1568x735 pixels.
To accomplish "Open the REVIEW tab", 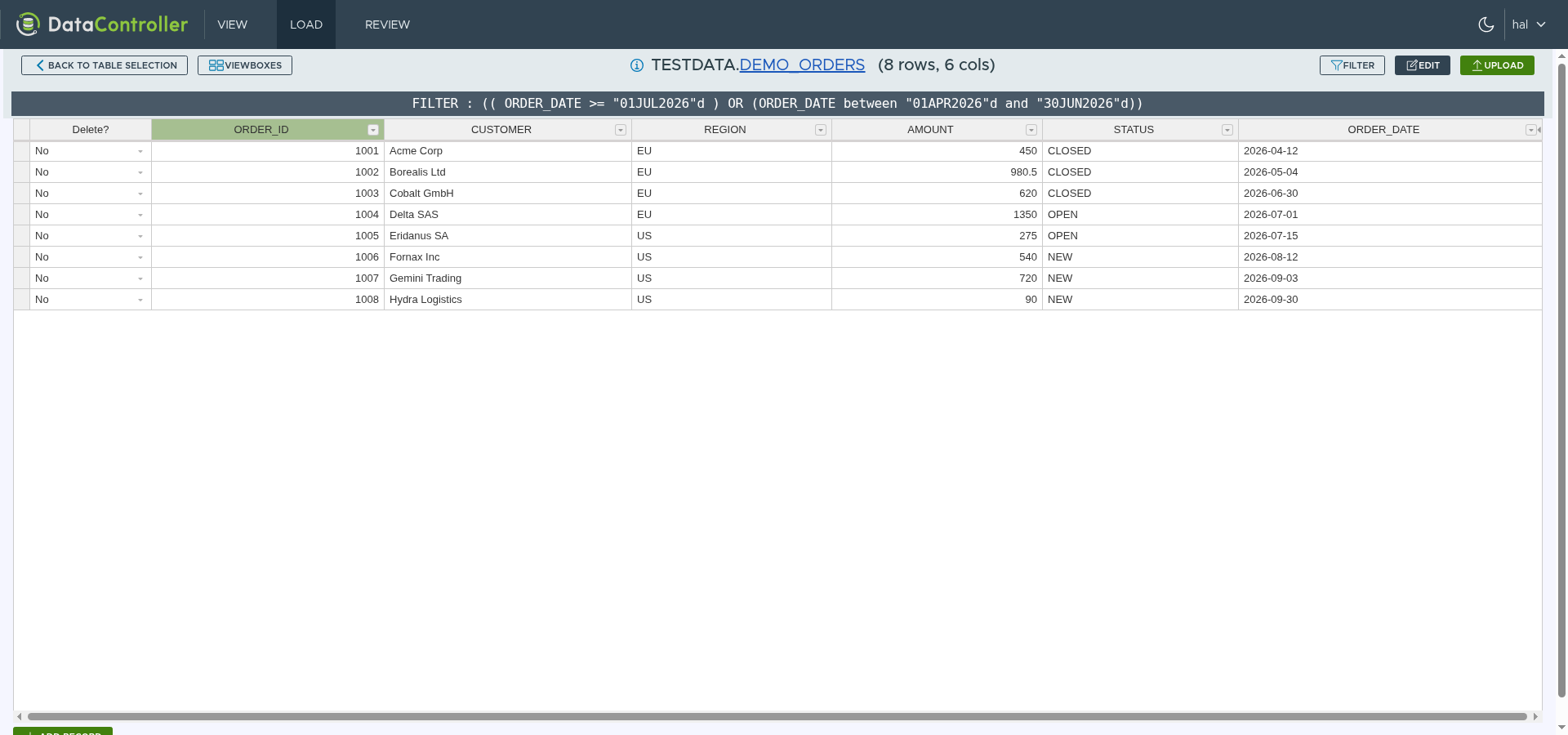I will [387, 24].
